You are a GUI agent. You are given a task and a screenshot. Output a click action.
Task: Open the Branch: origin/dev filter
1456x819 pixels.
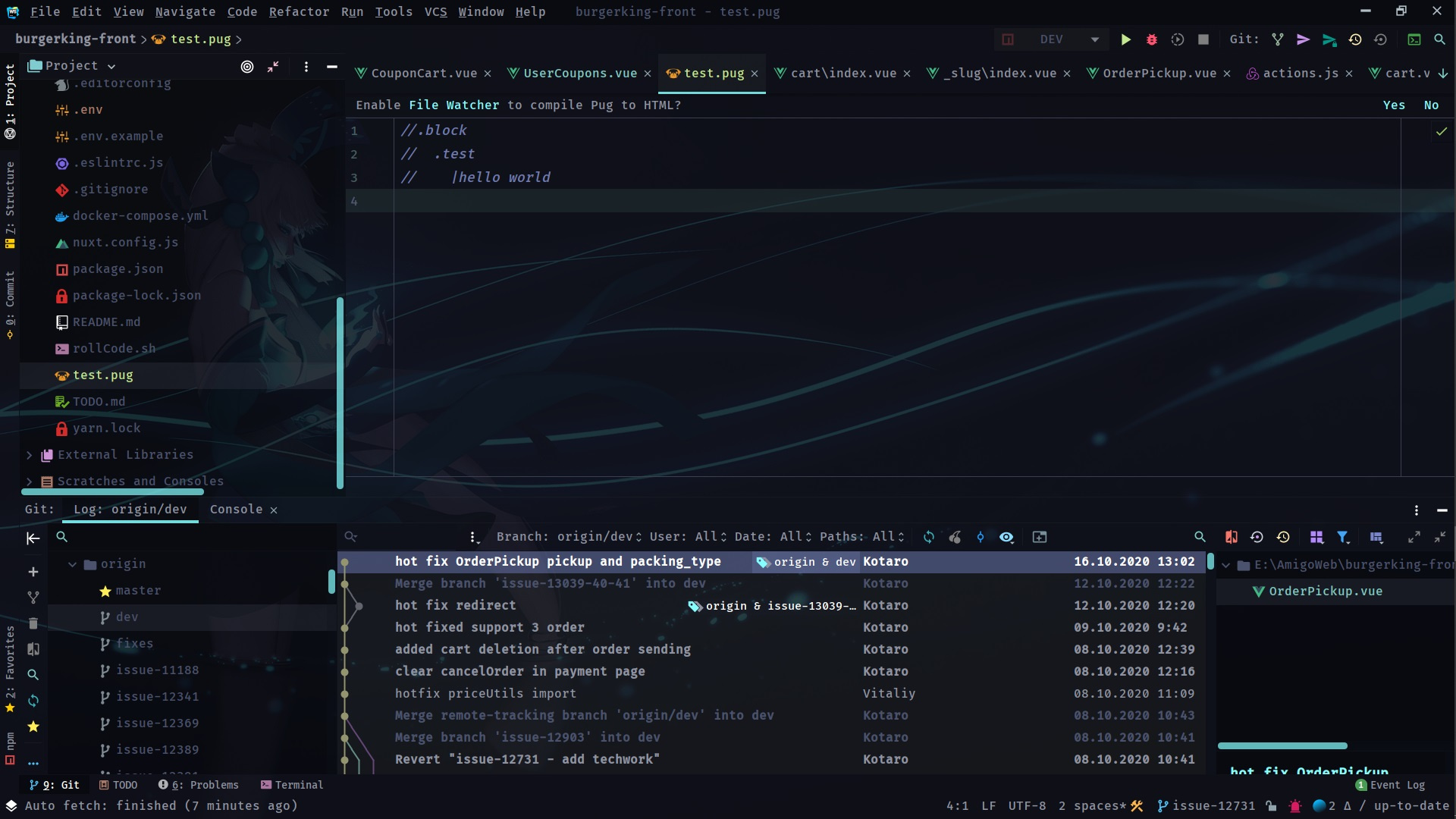(569, 537)
